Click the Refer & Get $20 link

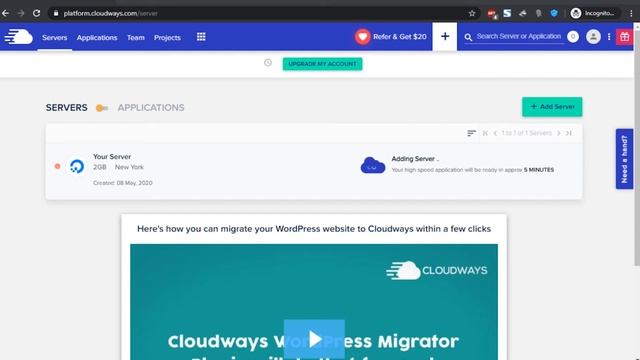[x=400, y=37]
